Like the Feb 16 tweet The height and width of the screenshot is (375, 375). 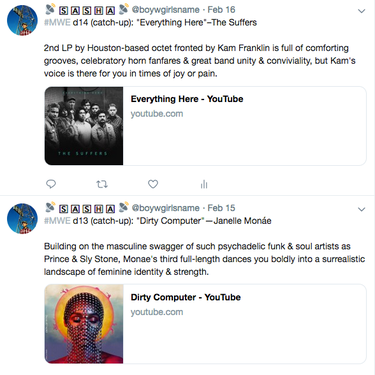click(x=153, y=184)
